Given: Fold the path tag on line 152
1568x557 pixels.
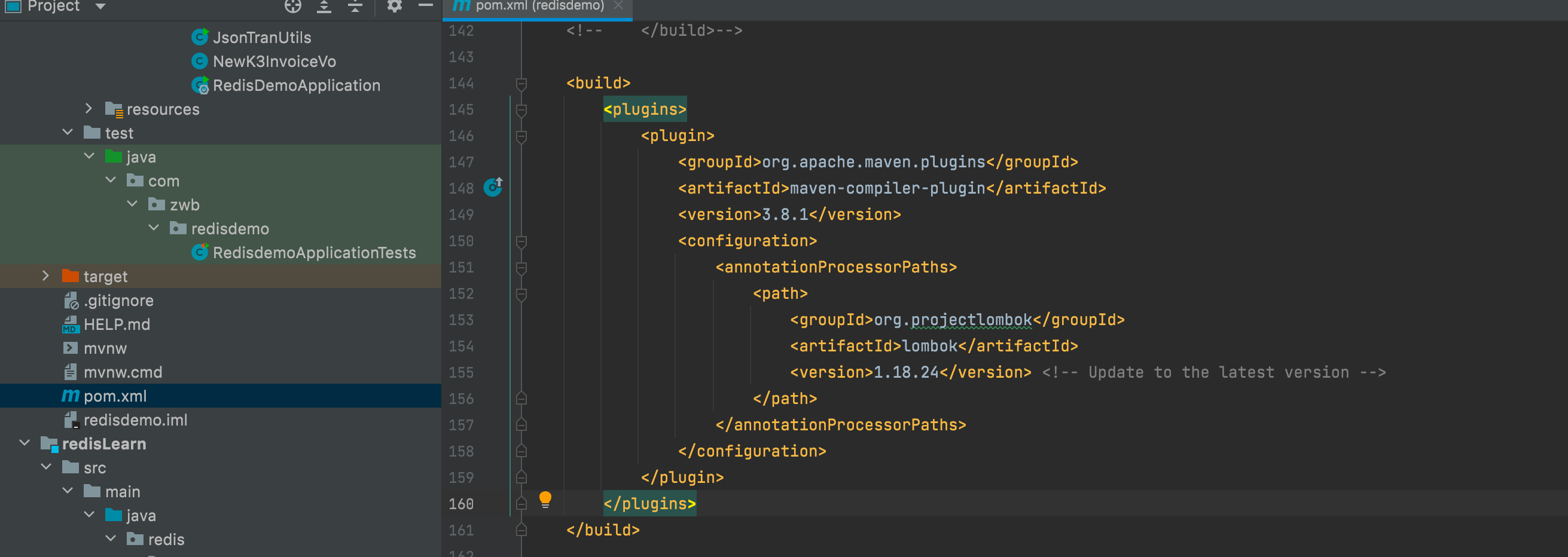Looking at the screenshot, I should pos(521,294).
